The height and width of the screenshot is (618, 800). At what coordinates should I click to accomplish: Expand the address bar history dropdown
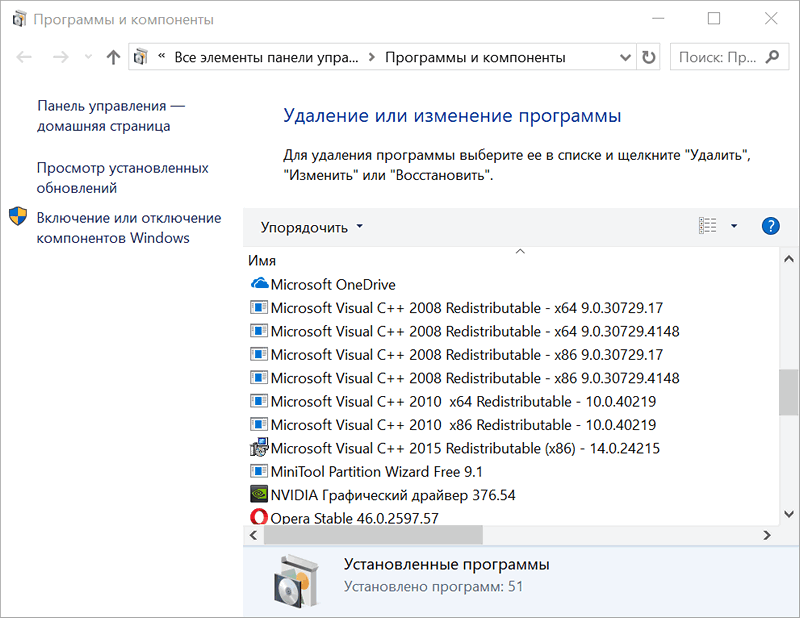coord(625,57)
